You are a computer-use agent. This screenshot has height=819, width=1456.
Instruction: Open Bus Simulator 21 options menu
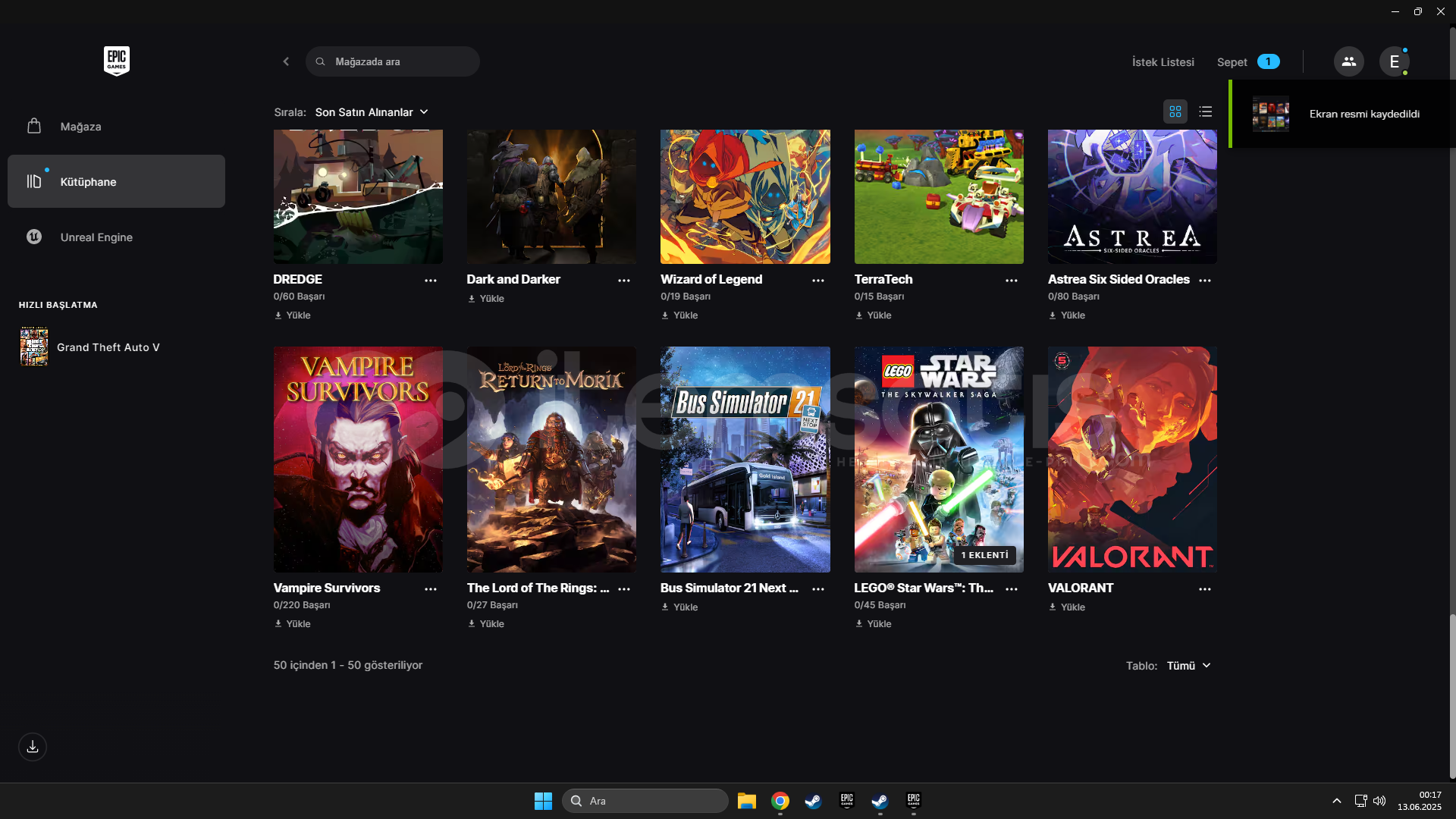tap(818, 589)
